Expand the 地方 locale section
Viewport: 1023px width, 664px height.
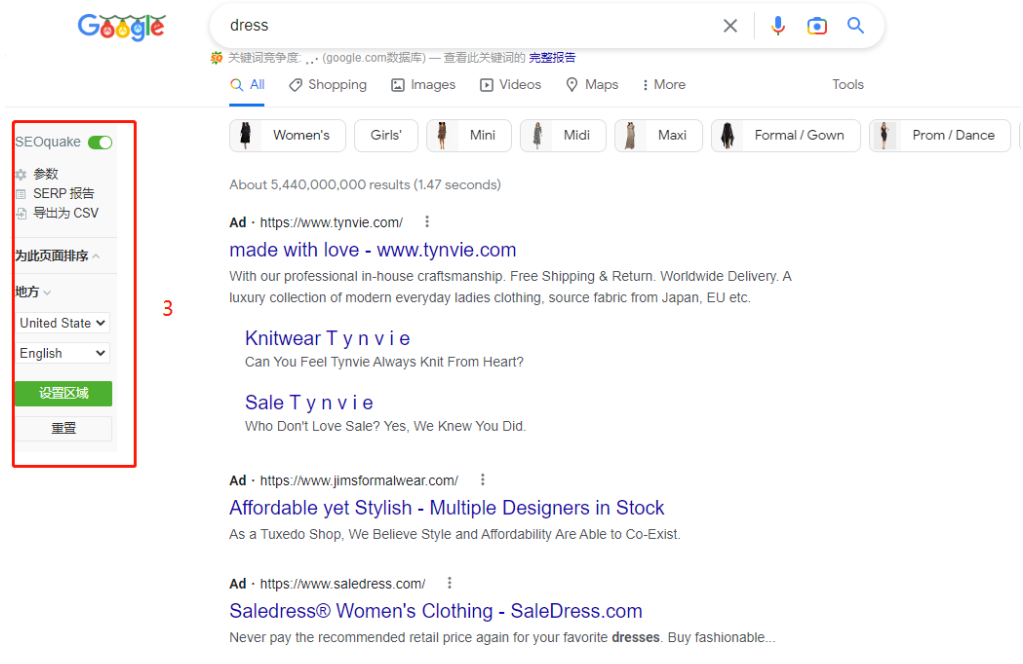click(x=33, y=292)
